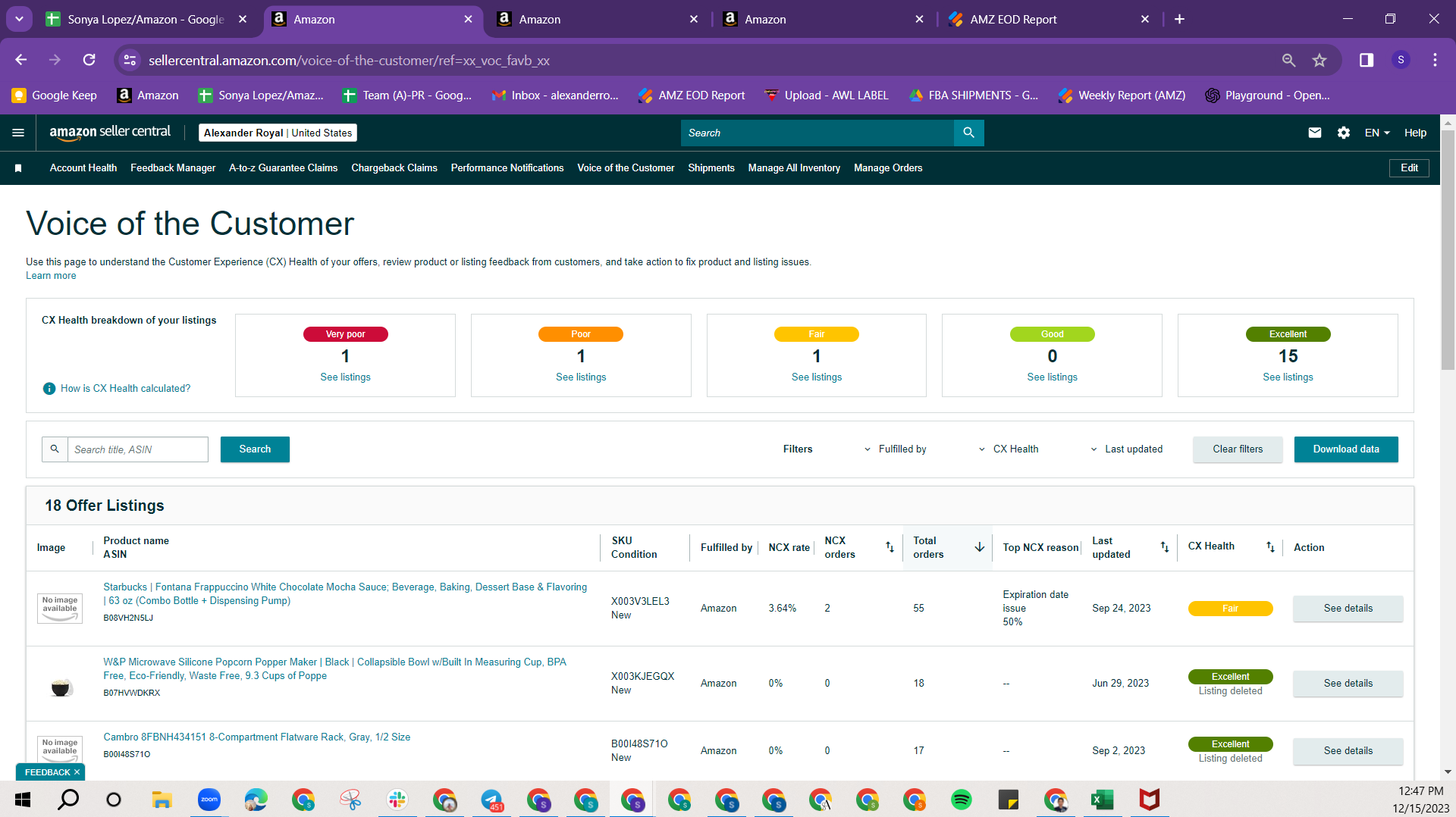Viewport: 1456px width, 817px height.
Task: Click the bookmark flag icon in the nav bar
Action: 18,168
